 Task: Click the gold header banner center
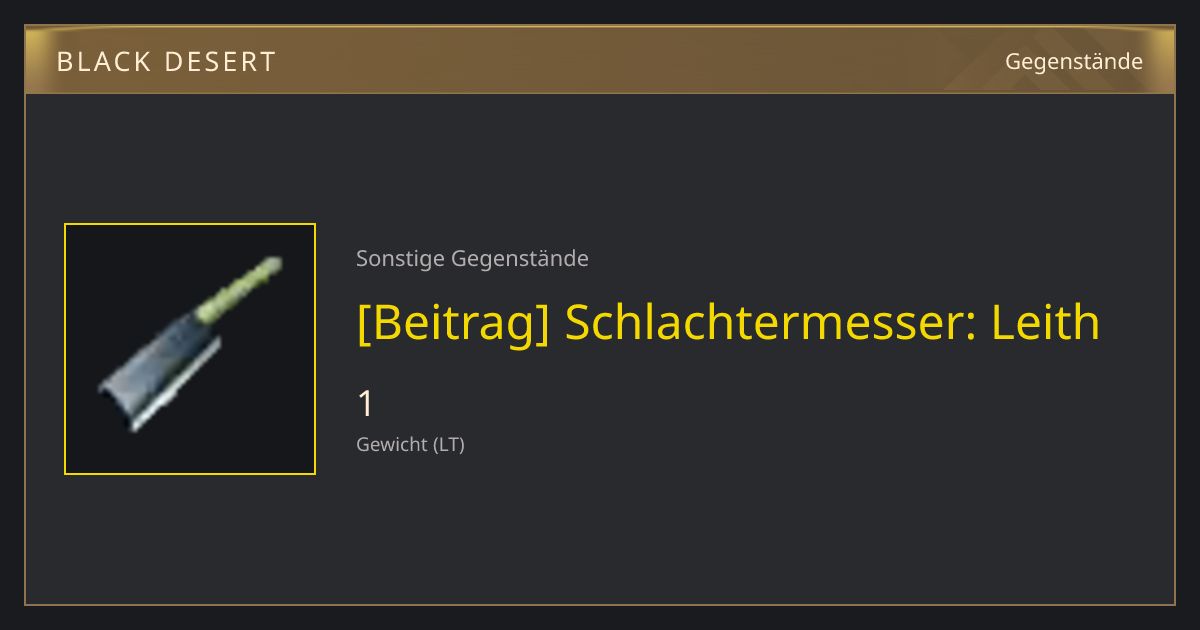(600, 60)
